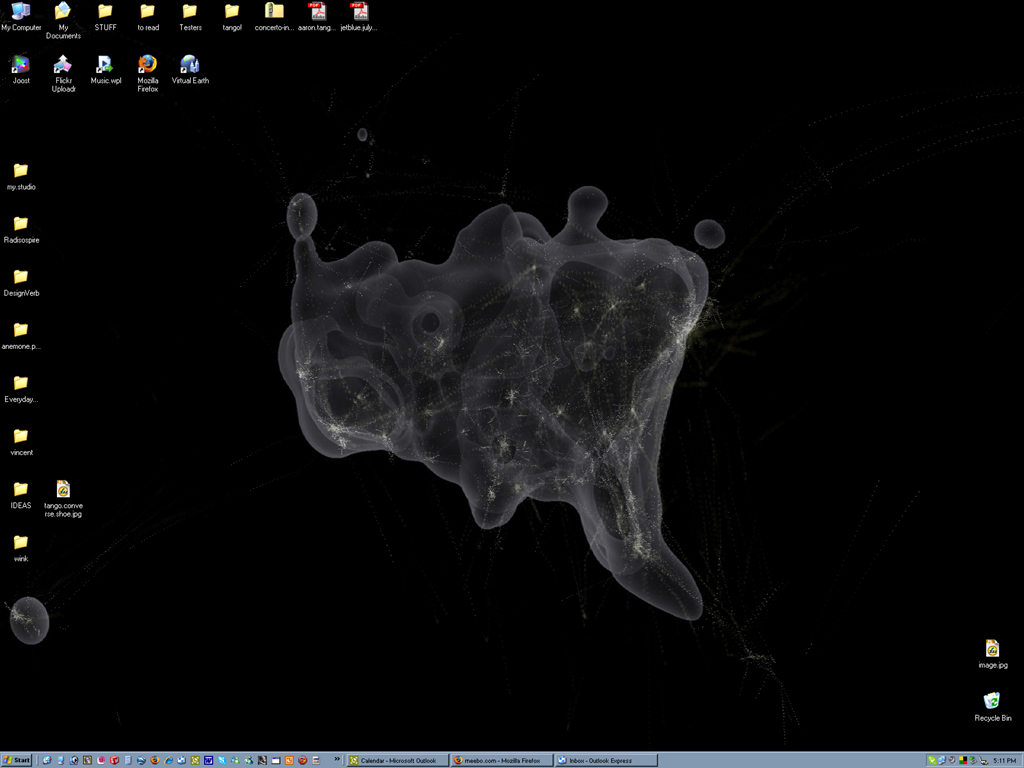The height and width of the screenshot is (768, 1024).
Task: Switch to meebo.com - Mozilla Firefox window
Action: pos(501,760)
